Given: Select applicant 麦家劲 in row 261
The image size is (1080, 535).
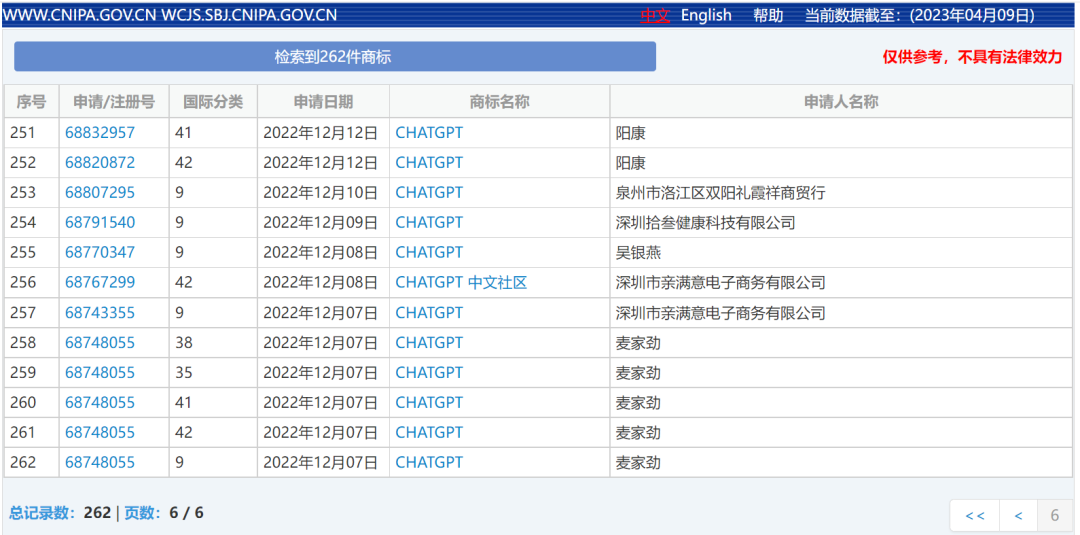Looking at the screenshot, I should (638, 432).
